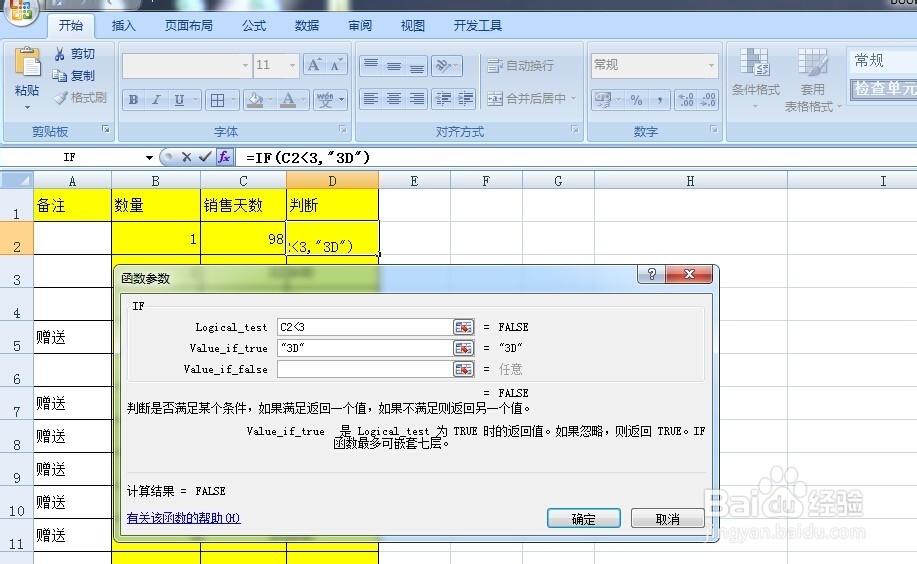Switch to the 插入 tab
The width and height of the screenshot is (917, 564).
tap(123, 26)
